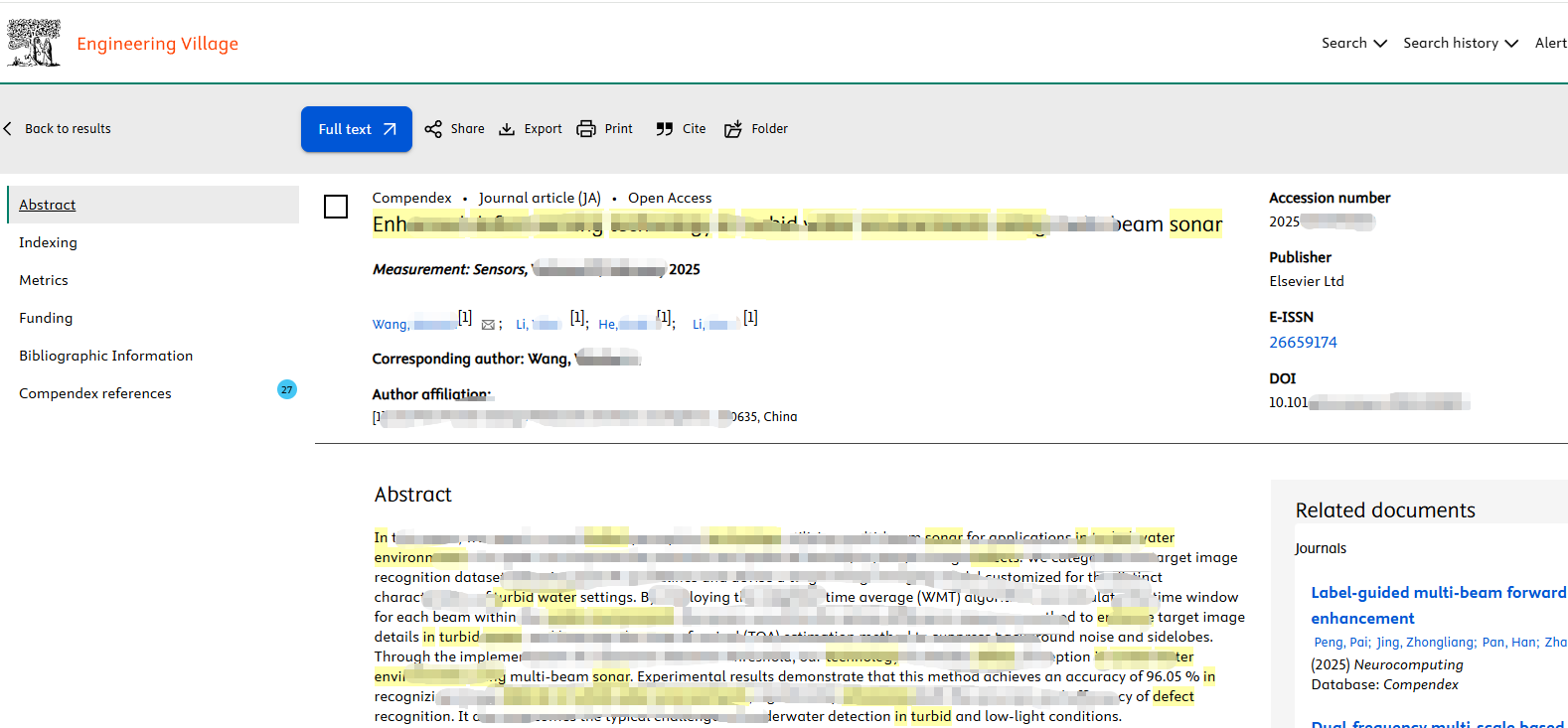Open Label-guided multi-beam forward related document
This screenshot has height=728, width=1568.
pyautogui.click(x=1438, y=593)
